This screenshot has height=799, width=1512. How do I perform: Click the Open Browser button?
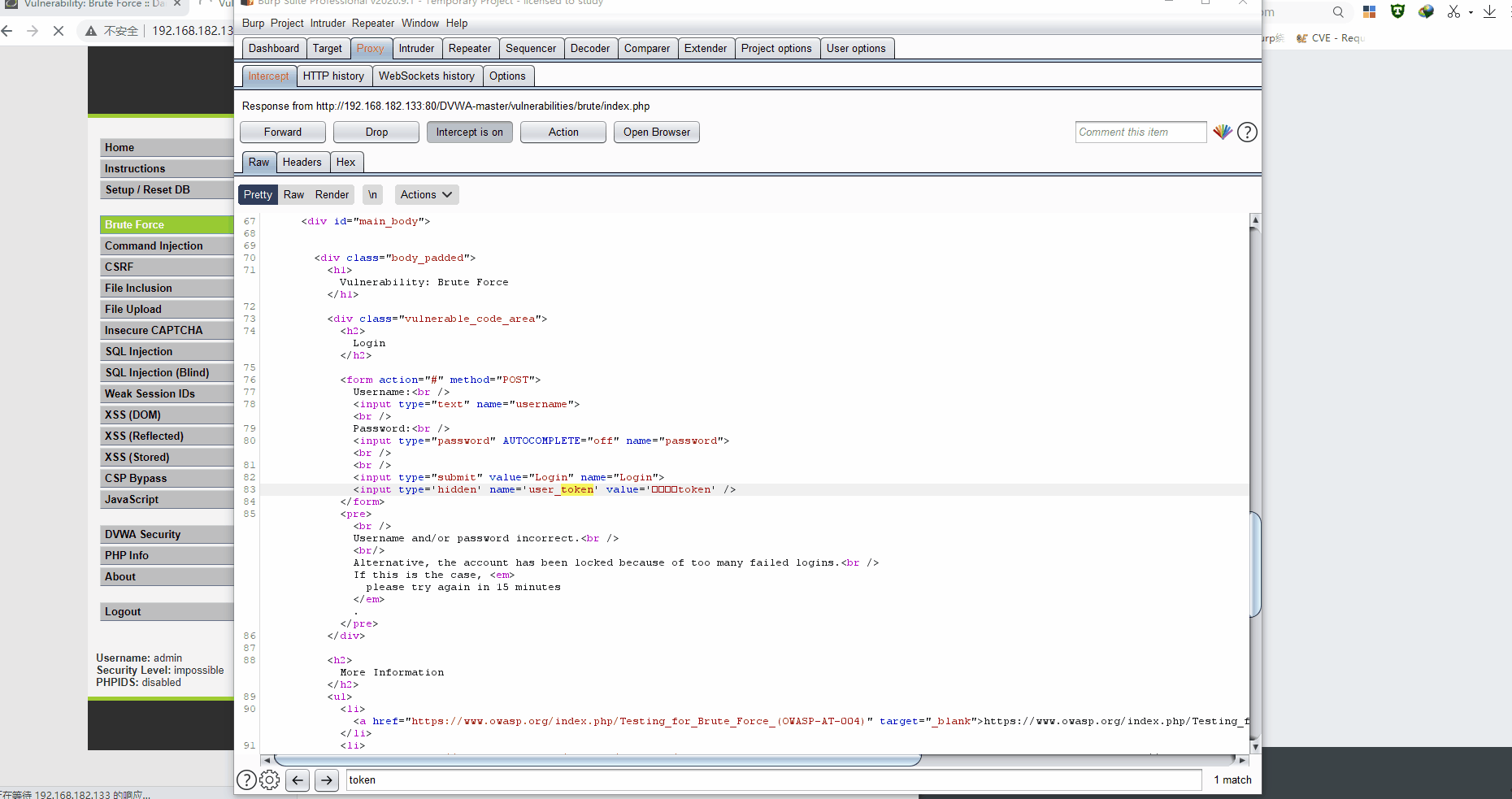(657, 132)
